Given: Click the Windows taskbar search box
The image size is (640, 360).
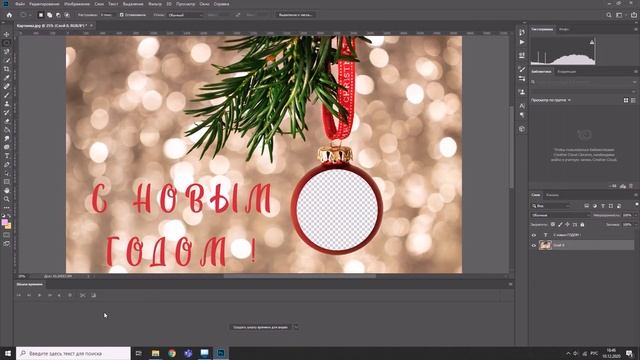Looking at the screenshot, I should 73,353.
